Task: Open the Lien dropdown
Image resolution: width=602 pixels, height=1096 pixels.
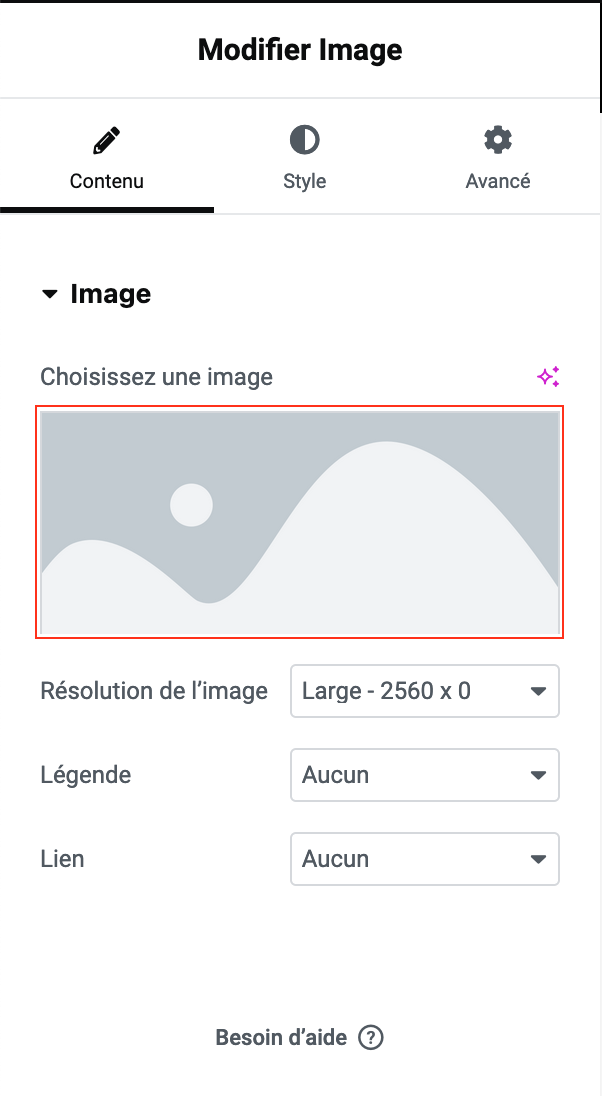Action: pyautogui.click(x=424, y=859)
